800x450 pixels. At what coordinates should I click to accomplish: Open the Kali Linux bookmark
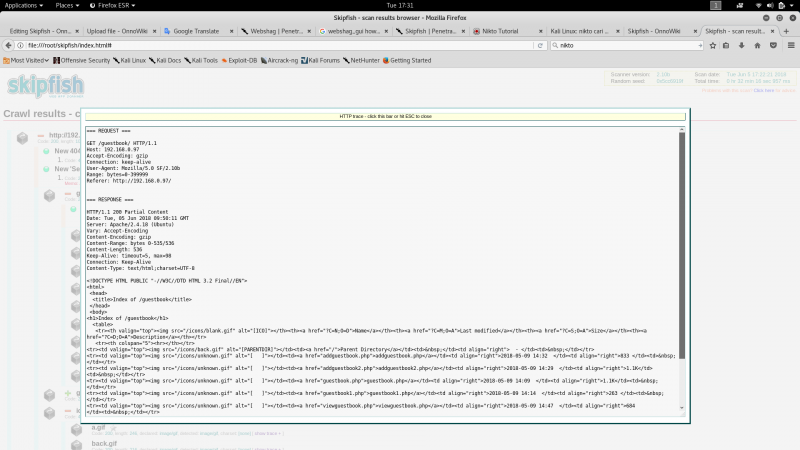(x=129, y=60)
